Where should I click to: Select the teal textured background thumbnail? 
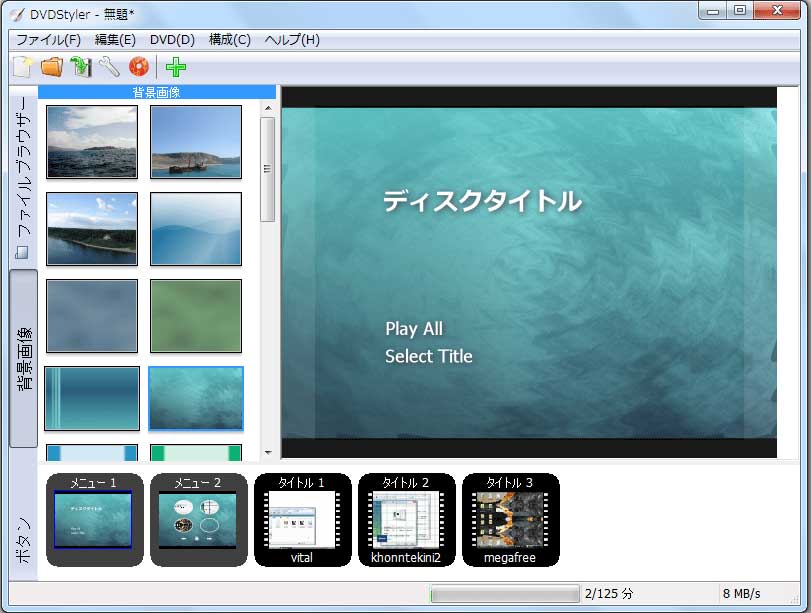(x=196, y=398)
